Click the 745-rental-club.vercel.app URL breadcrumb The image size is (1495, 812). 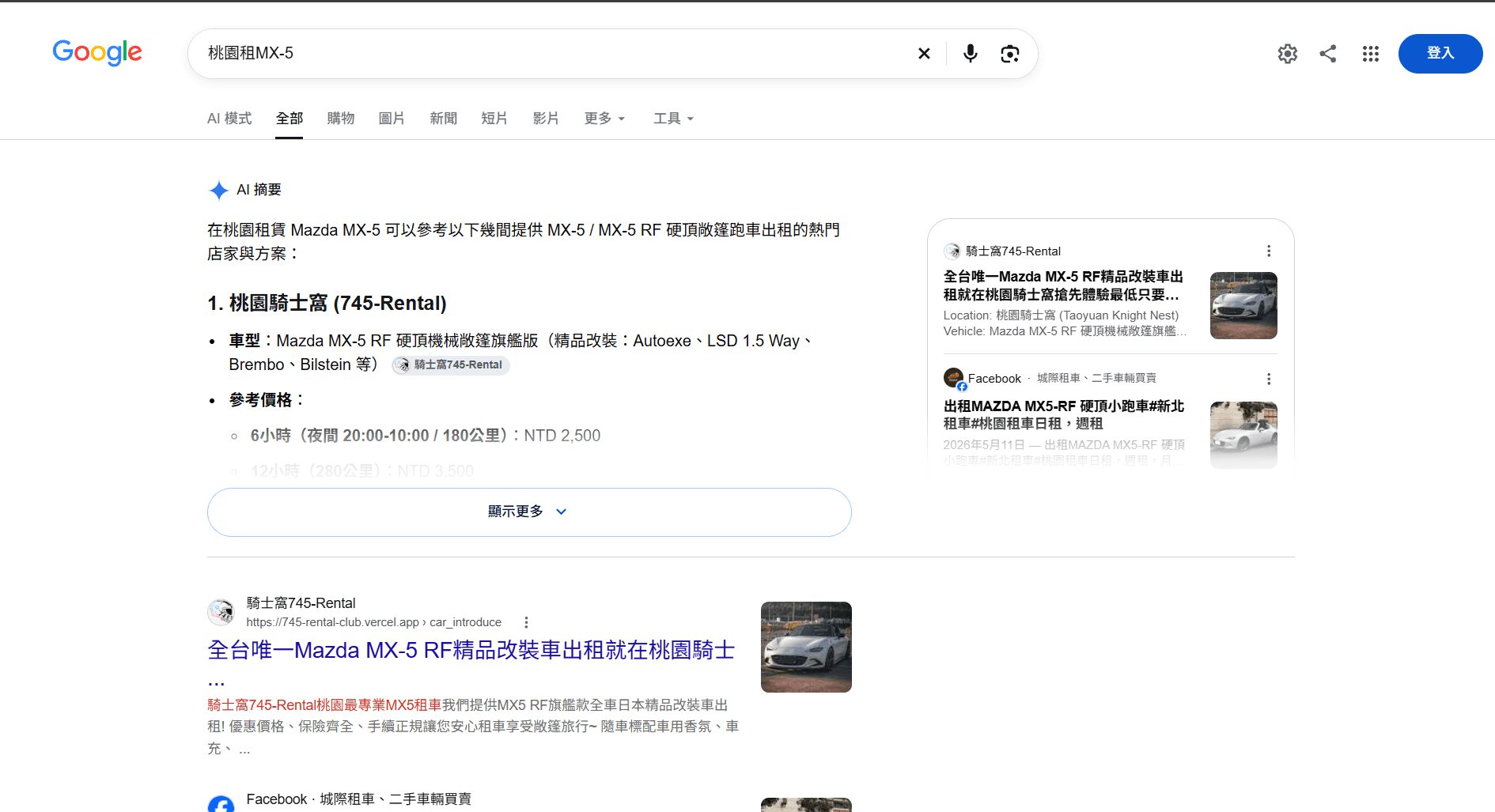[x=373, y=622]
